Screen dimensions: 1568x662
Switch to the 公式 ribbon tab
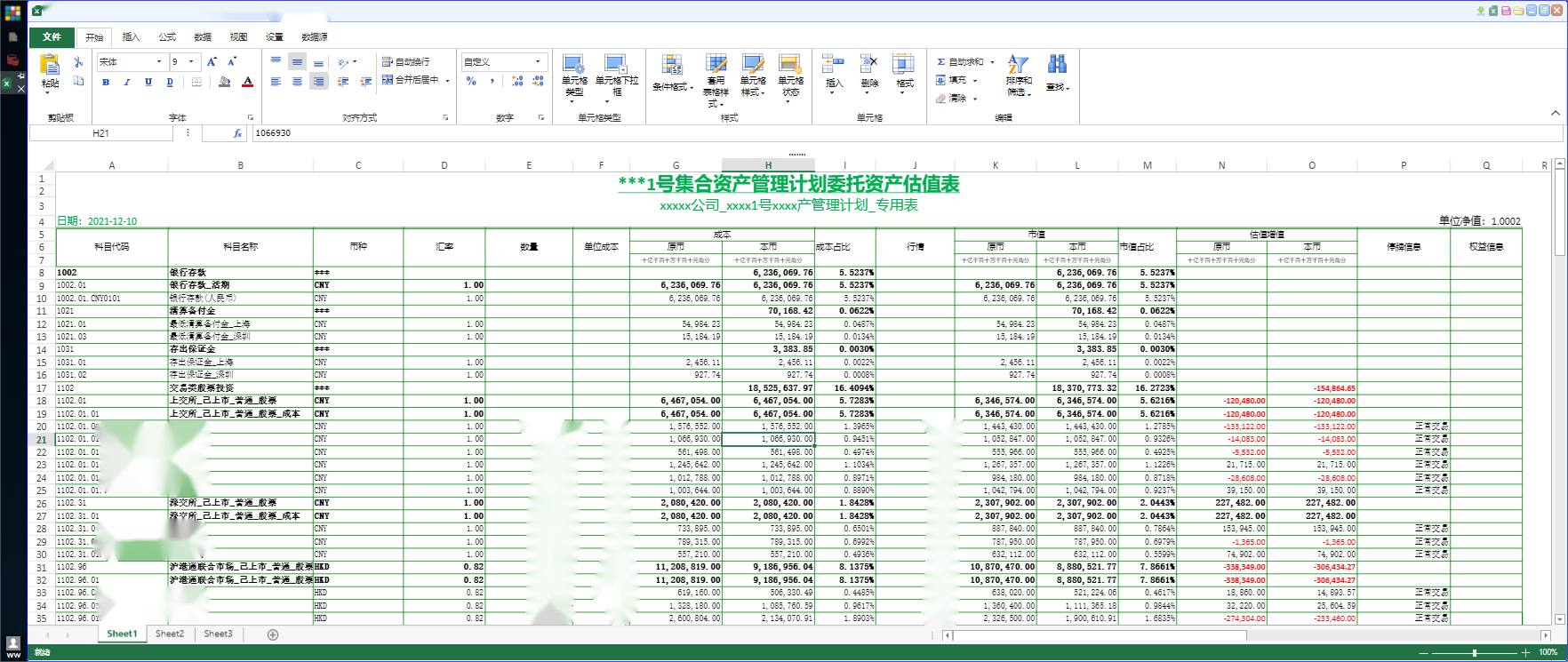point(167,37)
